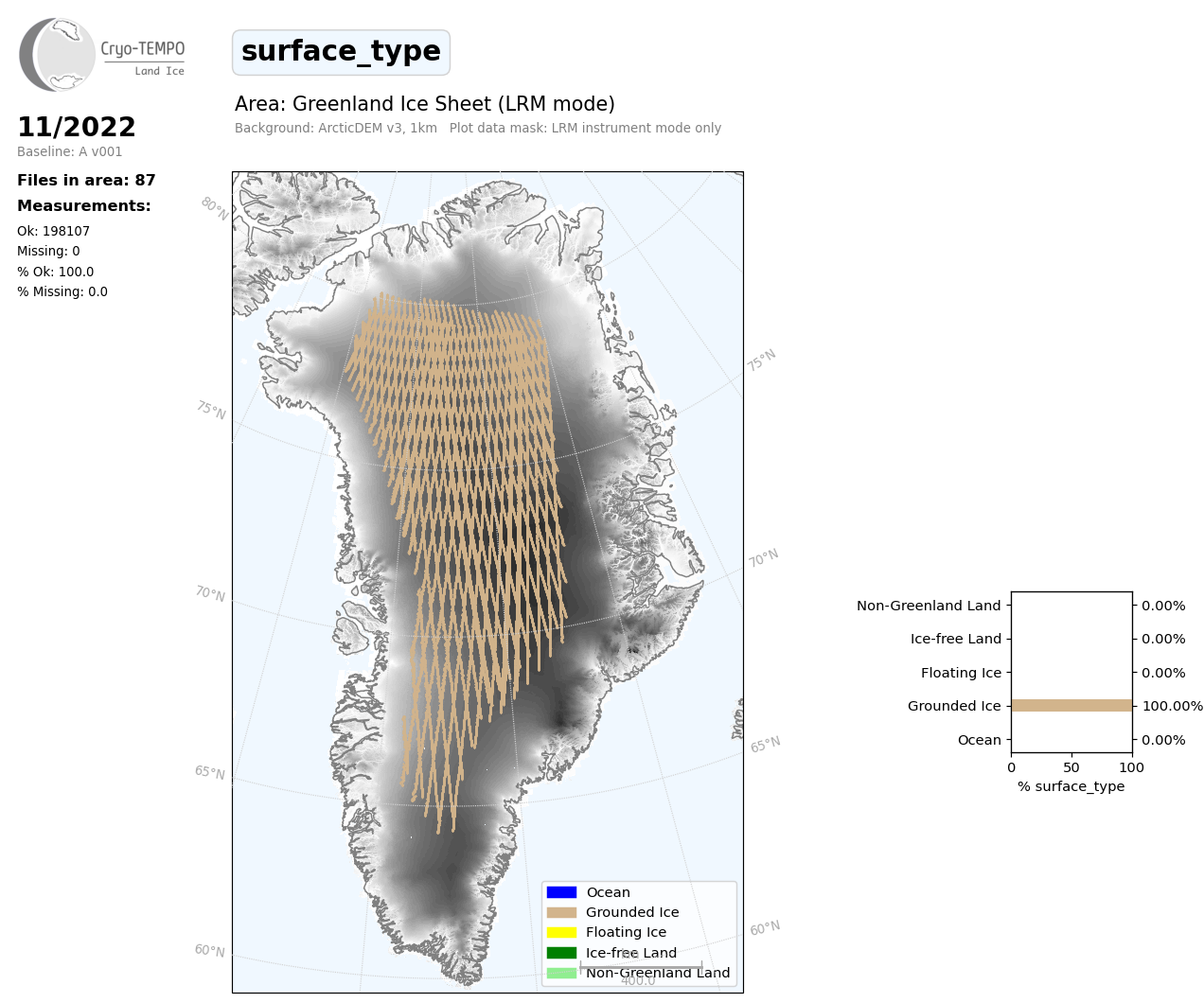Click 'Baseline: A v001' text
The width and height of the screenshot is (1204, 1003).
pyautogui.click(x=70, y=151)
